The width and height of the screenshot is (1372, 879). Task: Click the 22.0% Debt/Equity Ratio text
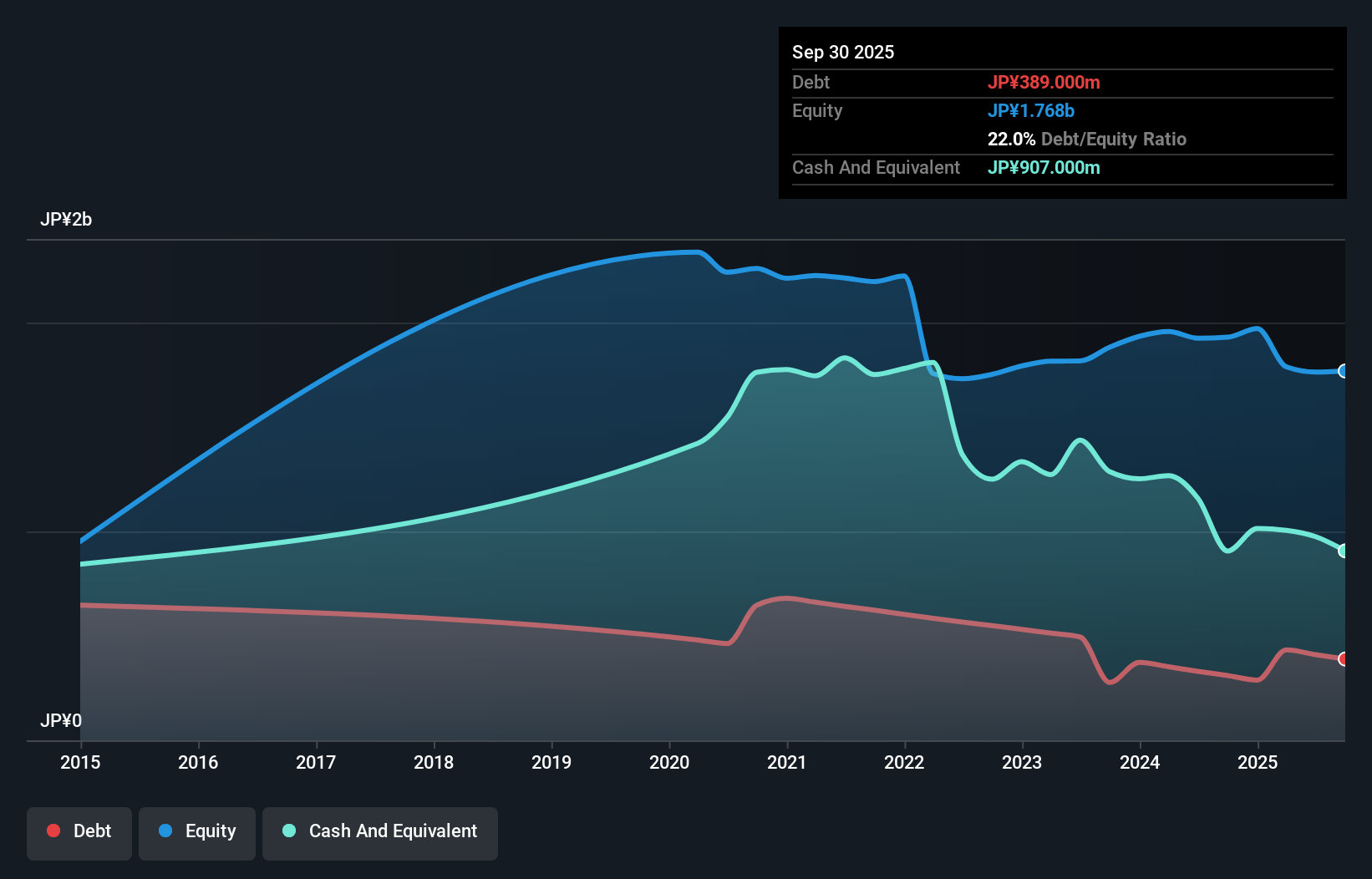pos(1087,139)
